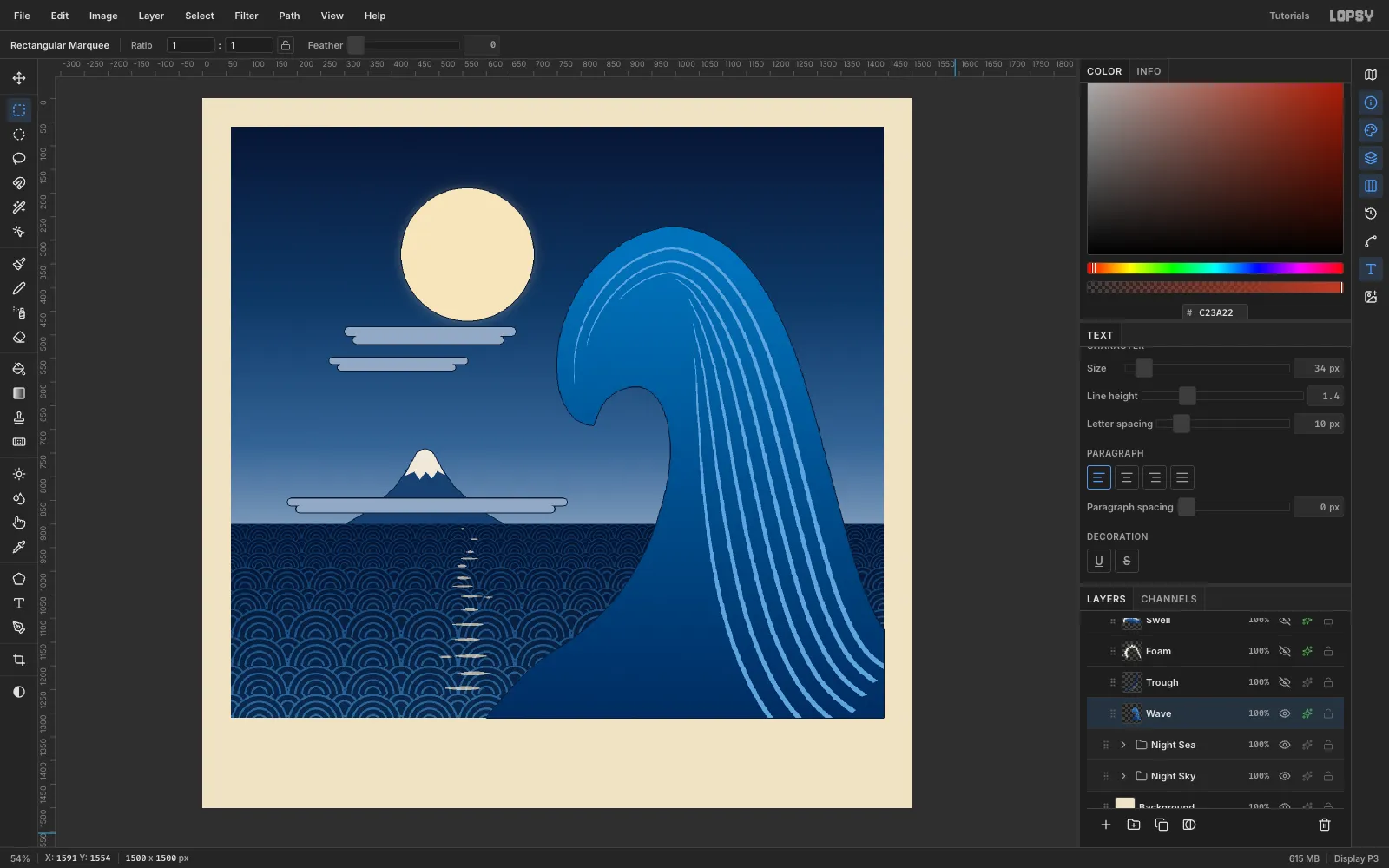The width and height of the screenshot is (1389, 868).
Task: Create a new layer group folder
Action: (x=1134, y=825)
